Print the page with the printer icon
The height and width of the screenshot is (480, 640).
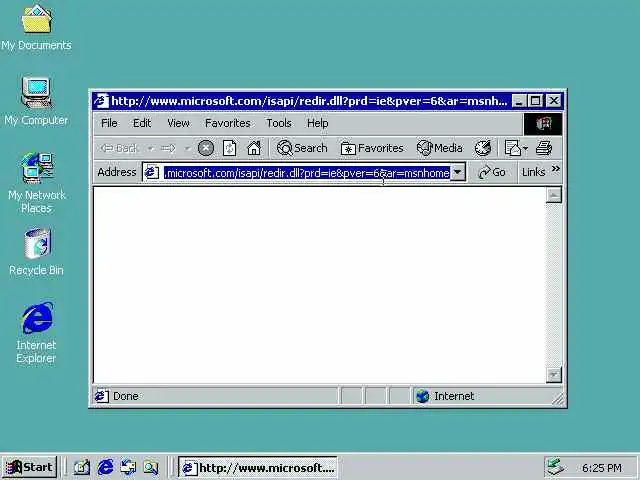(544, 148)
